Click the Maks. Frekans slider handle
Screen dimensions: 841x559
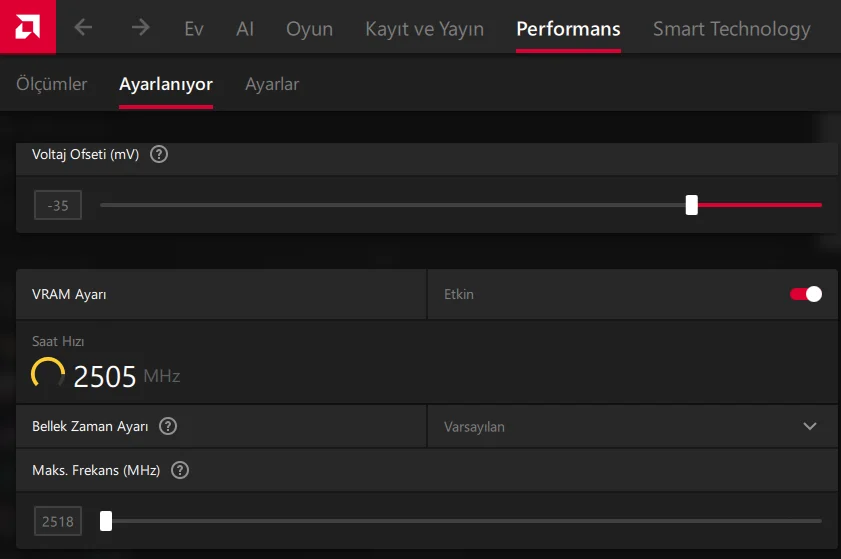pyautogui.click(x=106, y=521)
